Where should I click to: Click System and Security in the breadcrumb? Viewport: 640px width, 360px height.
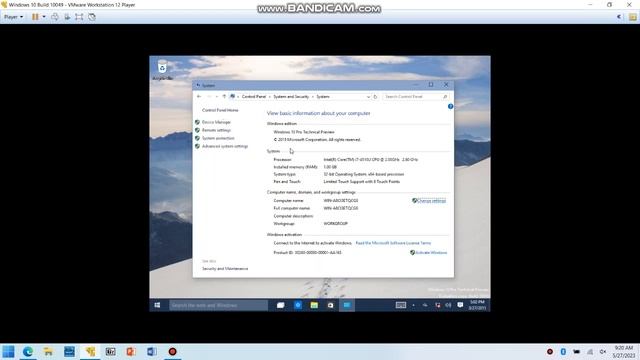291,97
